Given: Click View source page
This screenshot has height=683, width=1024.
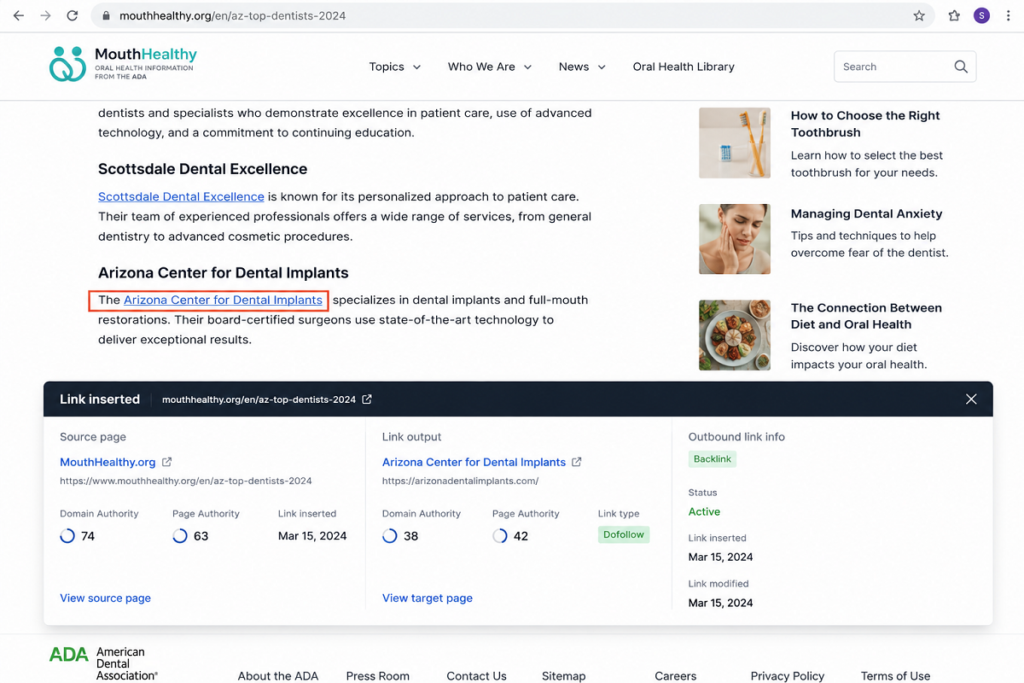Looking at the screenshot, I should coord(105,597).
